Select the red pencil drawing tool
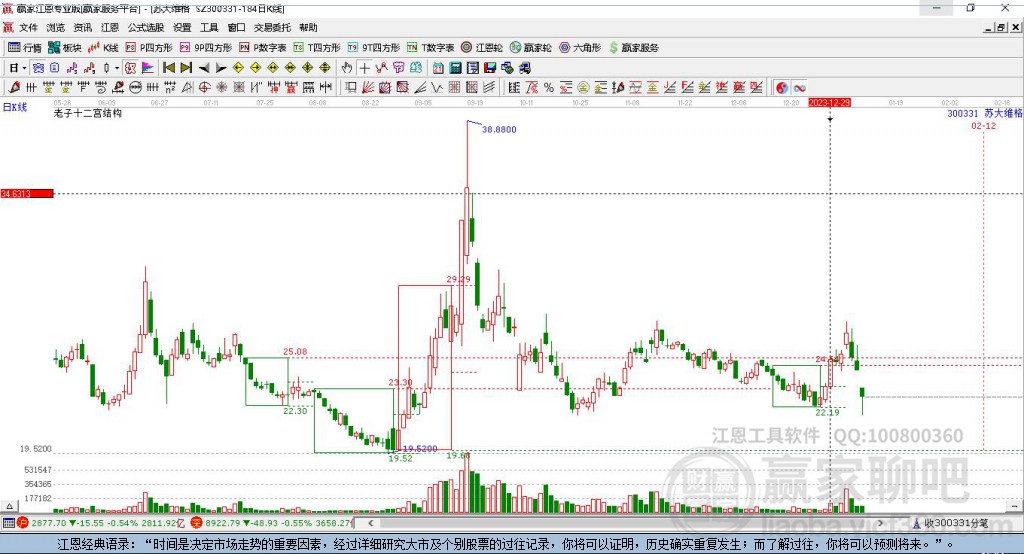 [x=14, y=88]
